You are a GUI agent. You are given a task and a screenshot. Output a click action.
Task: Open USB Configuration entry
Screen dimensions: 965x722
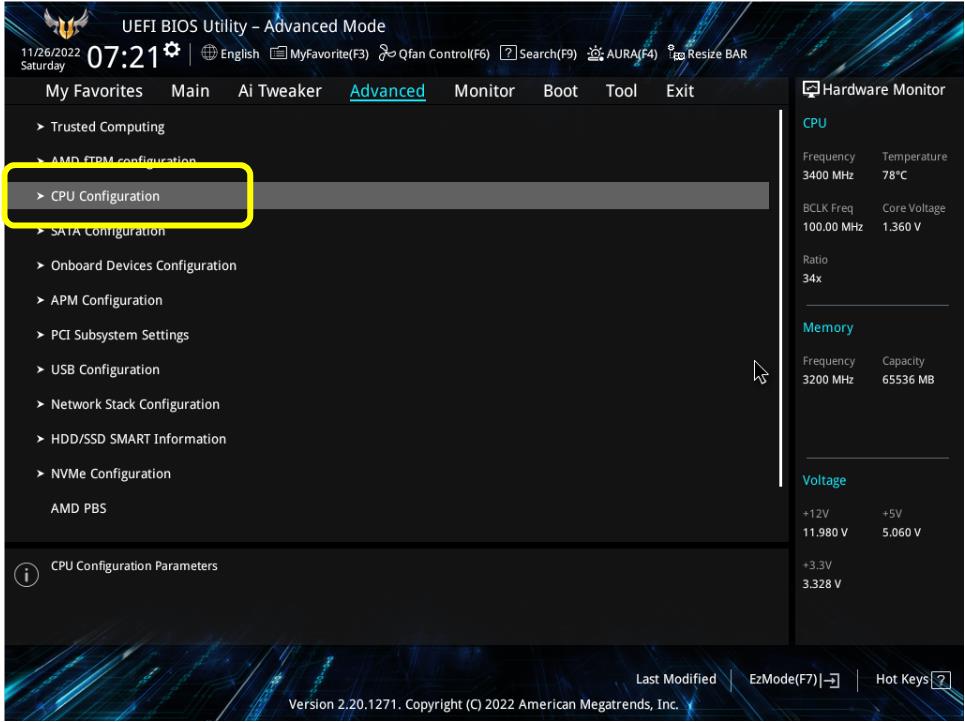pos(105,370)
